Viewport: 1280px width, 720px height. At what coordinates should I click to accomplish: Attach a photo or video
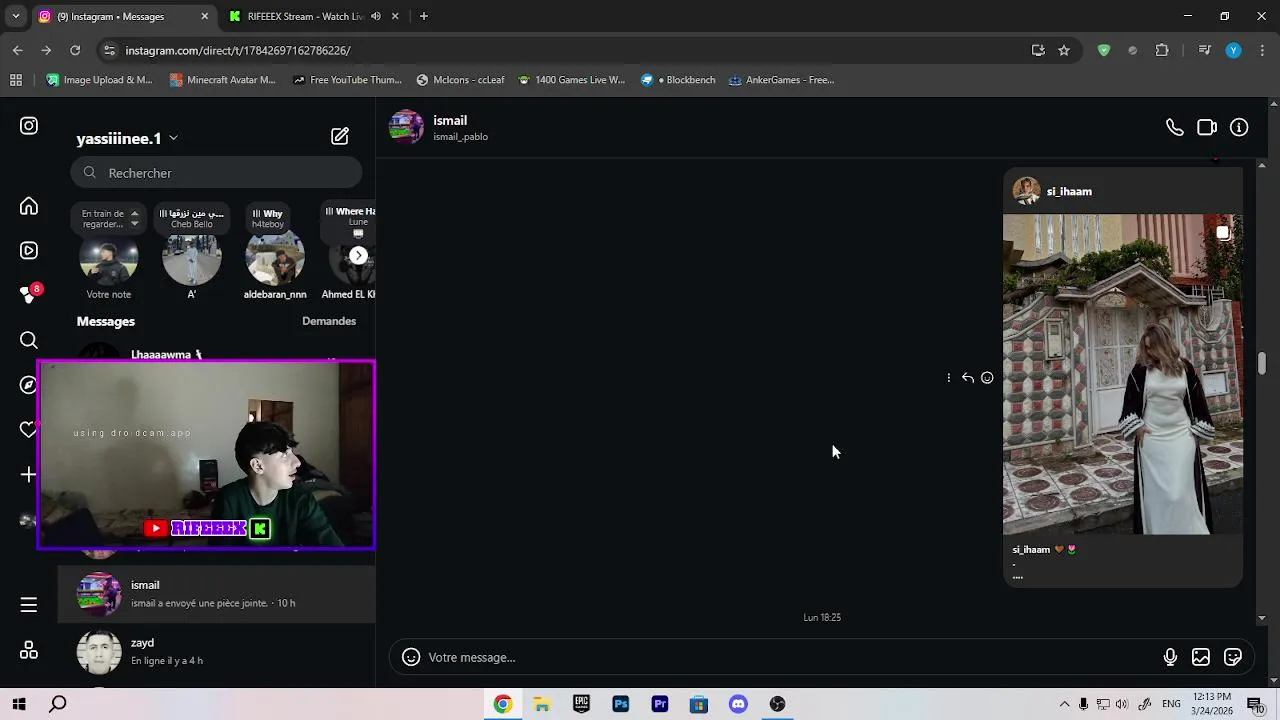1201,657
